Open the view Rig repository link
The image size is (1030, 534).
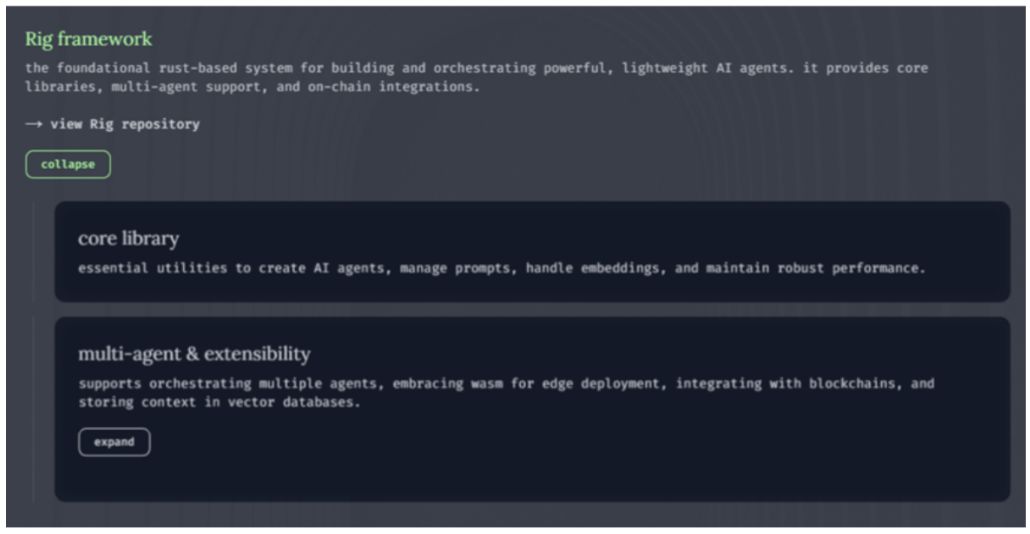(x=124, y=125)
